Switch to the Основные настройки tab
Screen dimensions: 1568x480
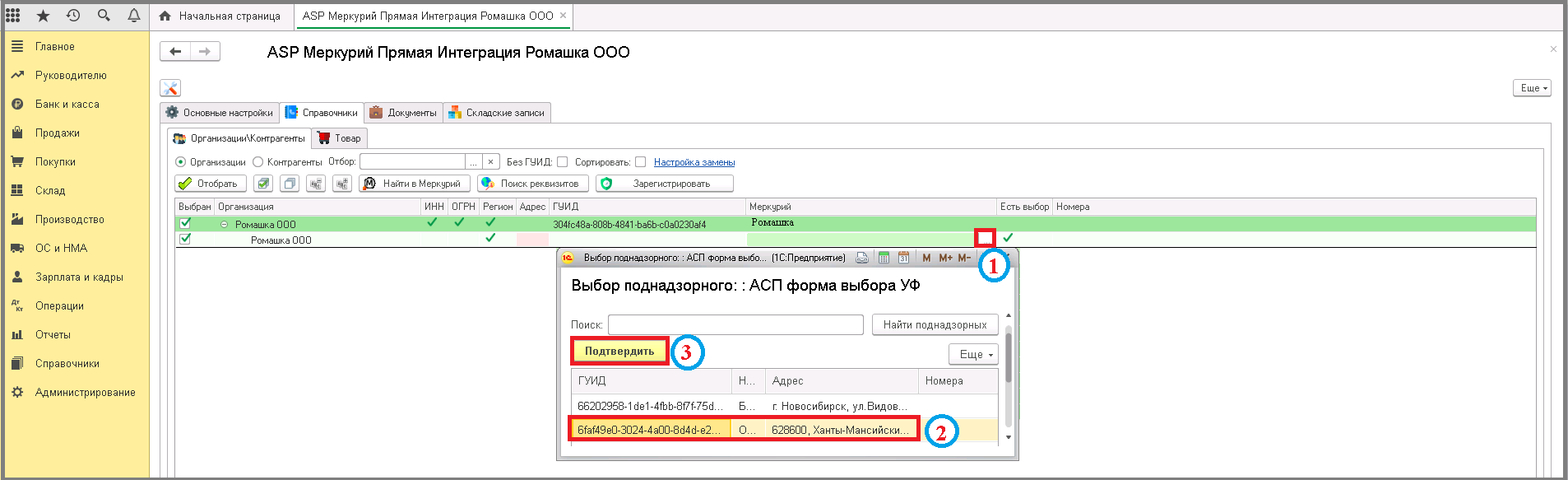220,113
